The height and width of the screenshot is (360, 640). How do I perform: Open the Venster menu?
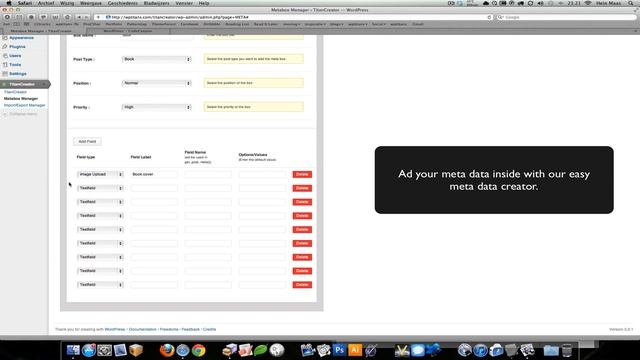184,3
